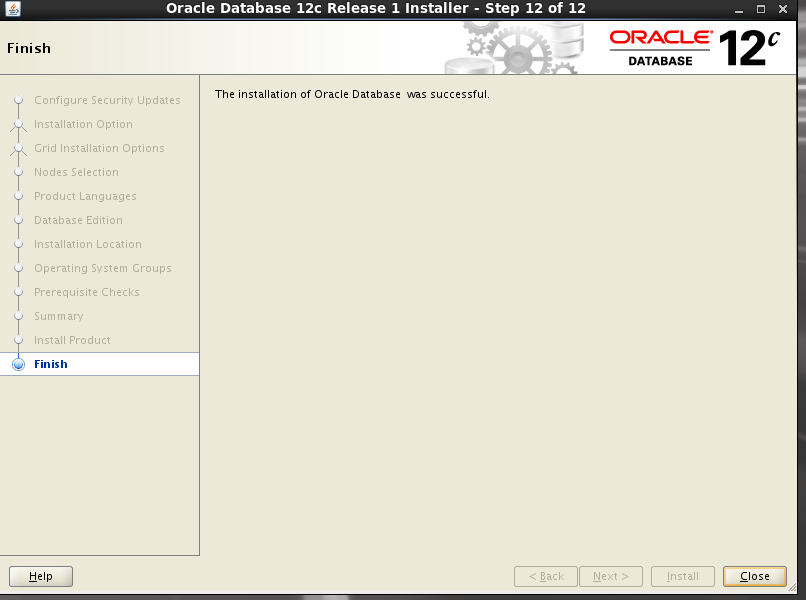
Task: Select the Database Edition step
Action: [x=78, y=220]
